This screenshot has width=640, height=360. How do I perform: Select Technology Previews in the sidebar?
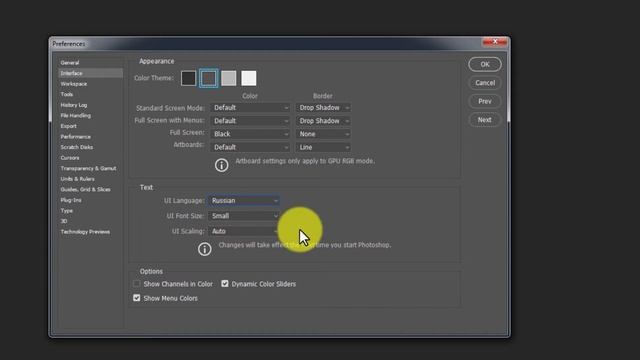coord(91,232)
